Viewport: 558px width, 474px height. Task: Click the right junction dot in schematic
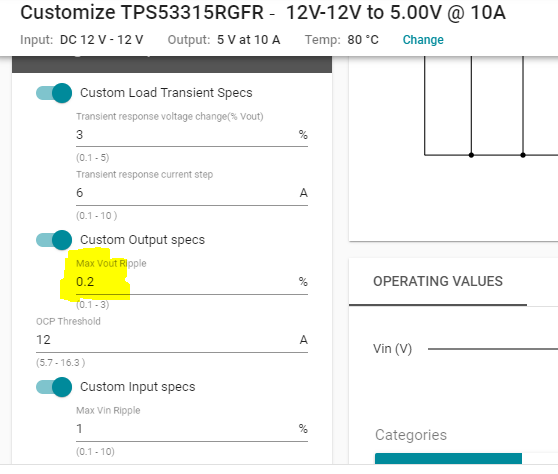[523, 155]
